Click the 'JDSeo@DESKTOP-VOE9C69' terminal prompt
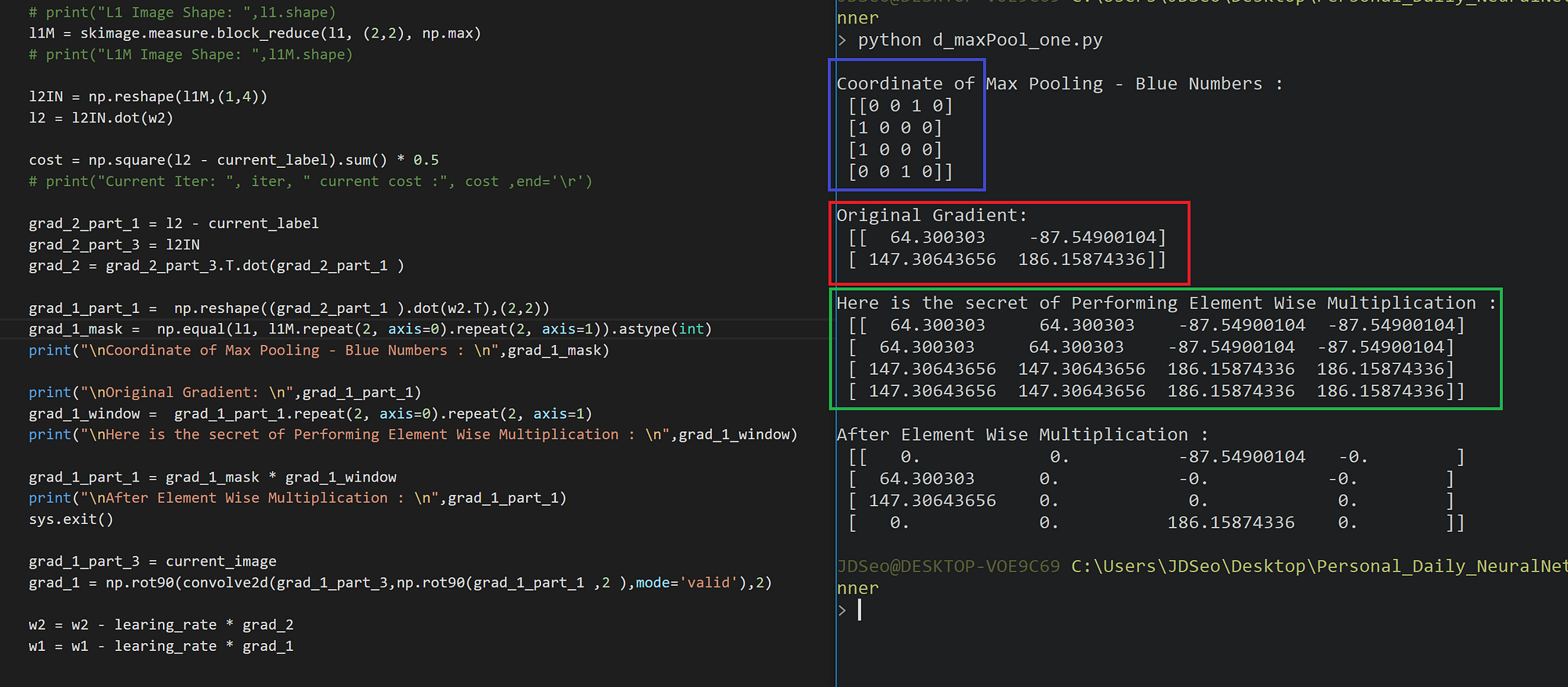 [948, 567]
